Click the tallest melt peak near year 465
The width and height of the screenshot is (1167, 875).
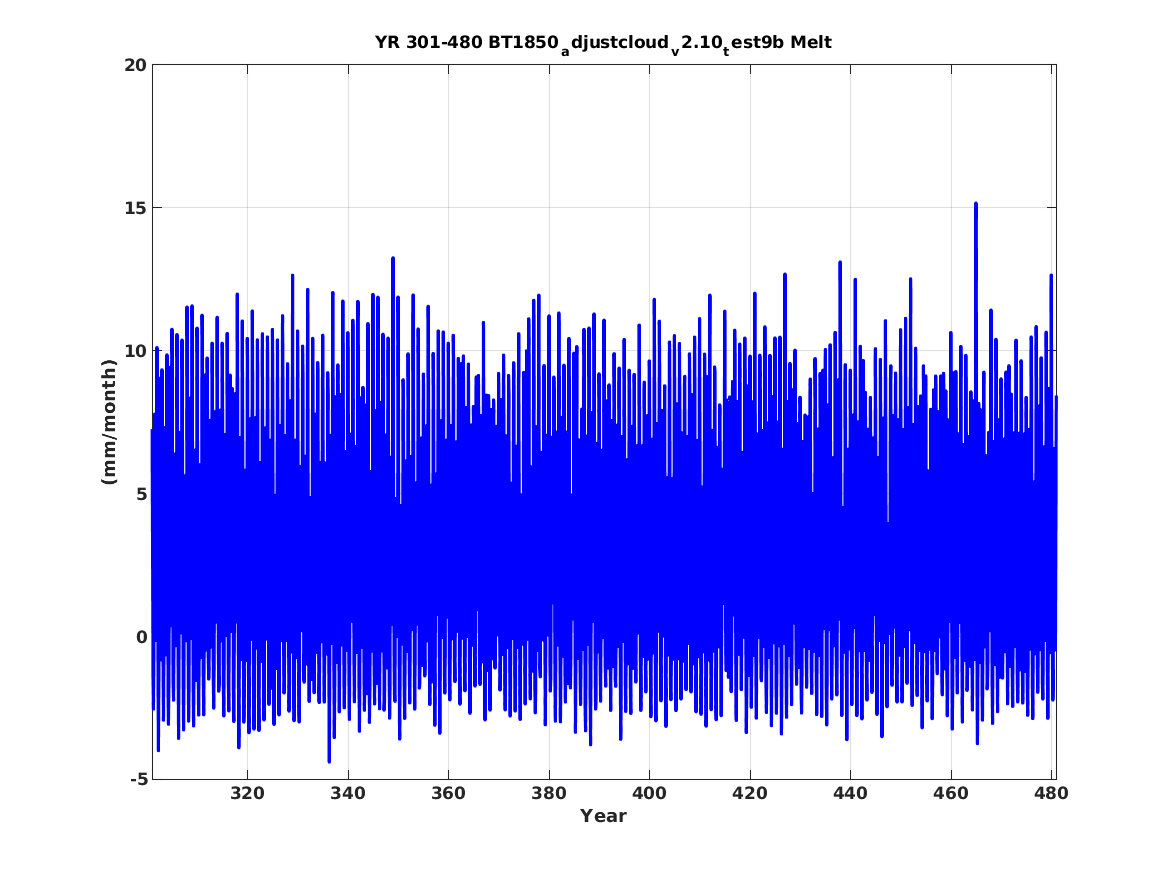pyautogui.click(x=976, y=204)
